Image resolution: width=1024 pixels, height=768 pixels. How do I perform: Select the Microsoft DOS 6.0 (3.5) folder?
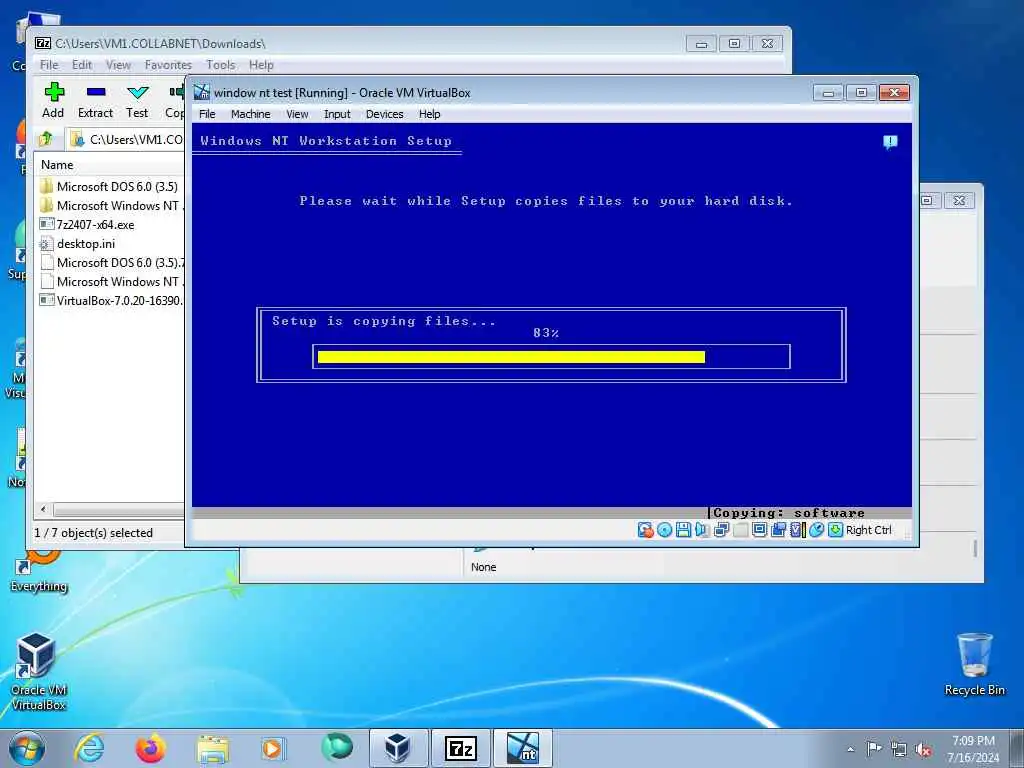(110, 186)
